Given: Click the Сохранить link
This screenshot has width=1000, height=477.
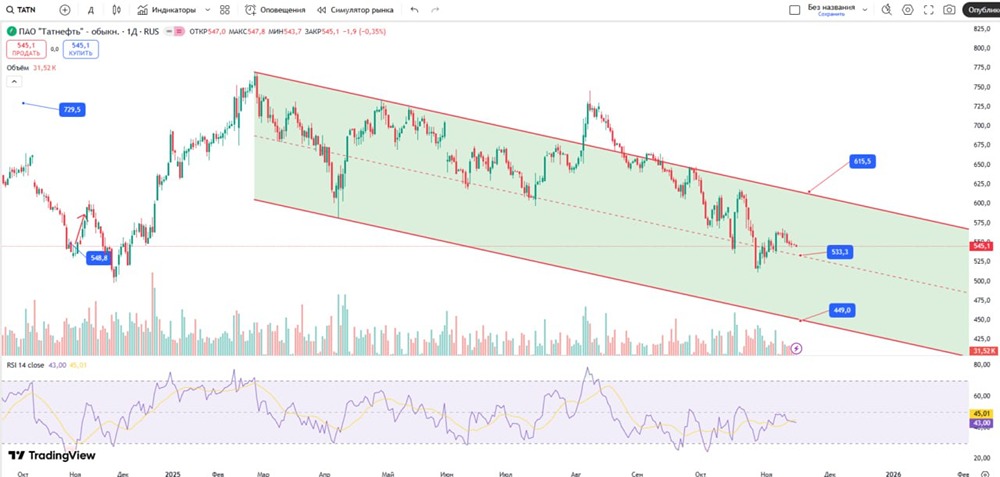Looking at the screenshot, I should pyautogui.click(x=832, y=14).
